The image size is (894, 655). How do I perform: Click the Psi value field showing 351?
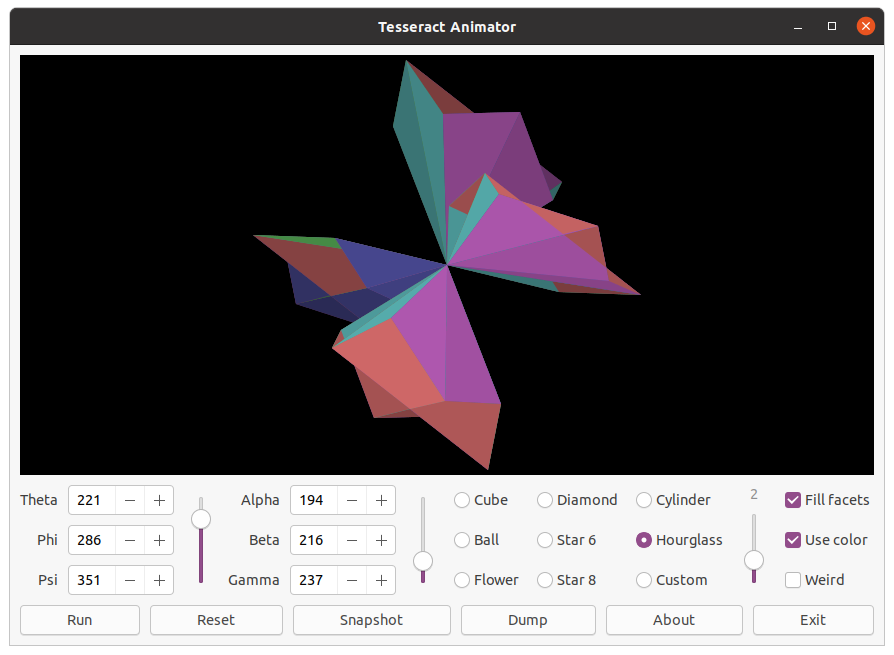[x=92, y=580]
